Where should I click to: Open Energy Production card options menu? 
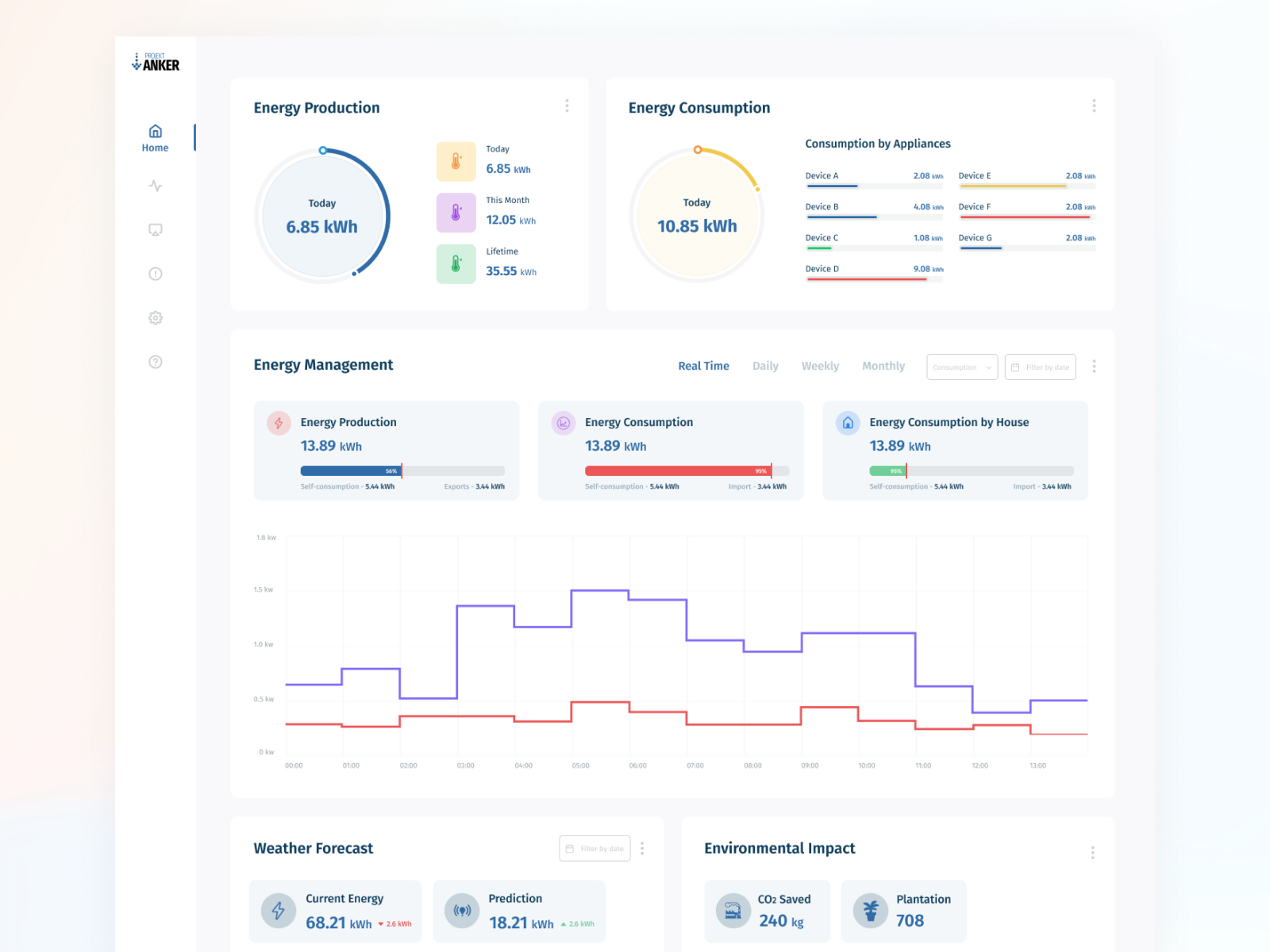tap(567, 106)
